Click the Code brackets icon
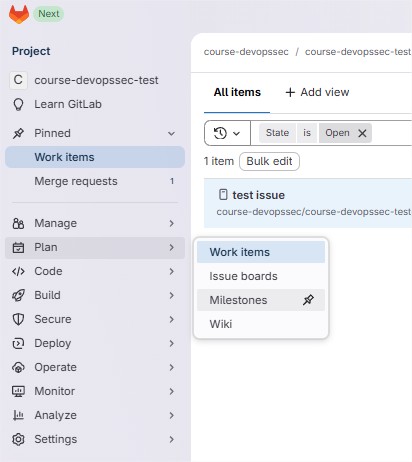Screen dimensions: 412x462 pos(18,271)
